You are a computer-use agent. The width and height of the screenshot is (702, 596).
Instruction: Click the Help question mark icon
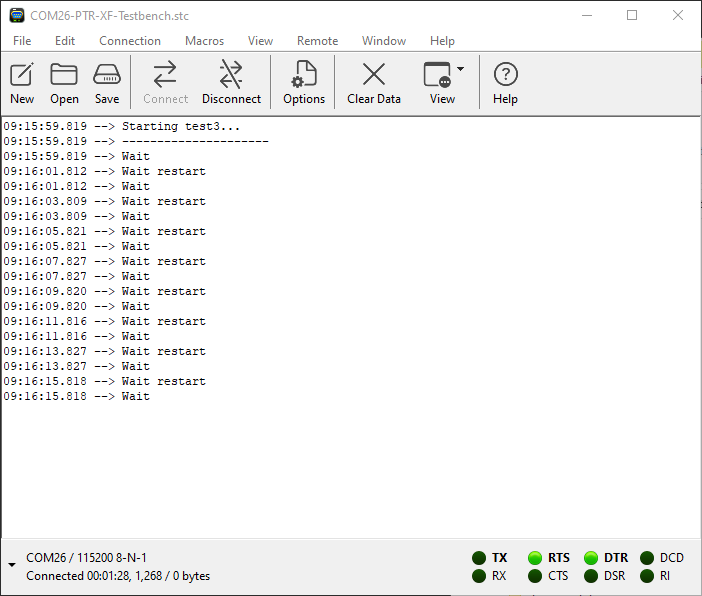pyautogui.click(x=506, y=75)
